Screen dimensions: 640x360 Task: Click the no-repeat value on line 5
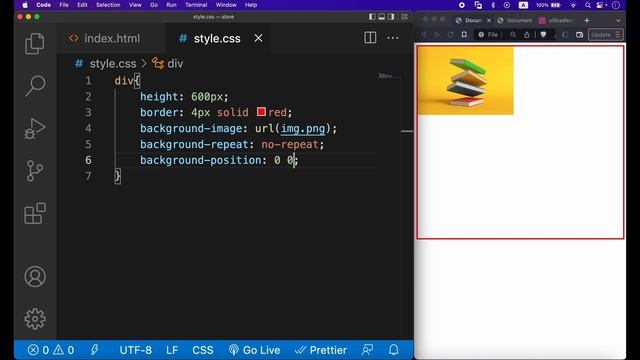[290, 144]
